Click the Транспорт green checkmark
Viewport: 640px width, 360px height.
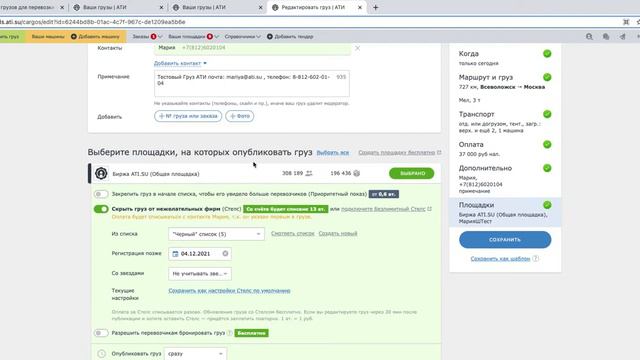(x=547, y=114)
